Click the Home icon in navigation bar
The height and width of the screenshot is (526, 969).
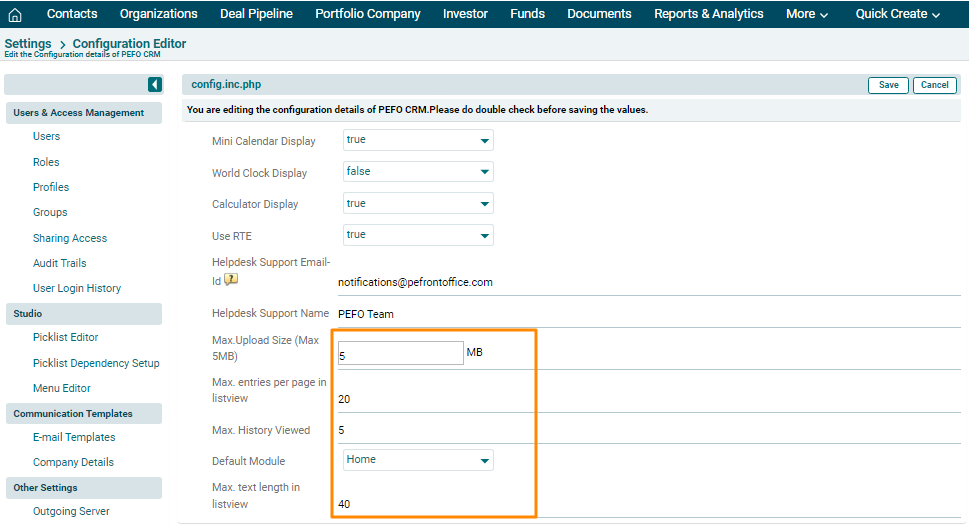tap(15, 14)
